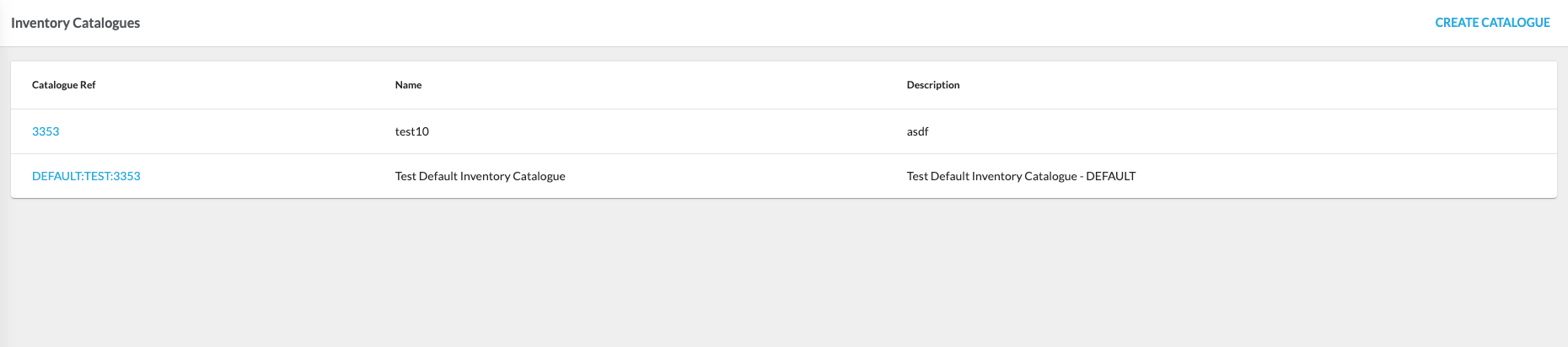Click the Description column header
1568x347 pixels.
click(x=933, y=85)
